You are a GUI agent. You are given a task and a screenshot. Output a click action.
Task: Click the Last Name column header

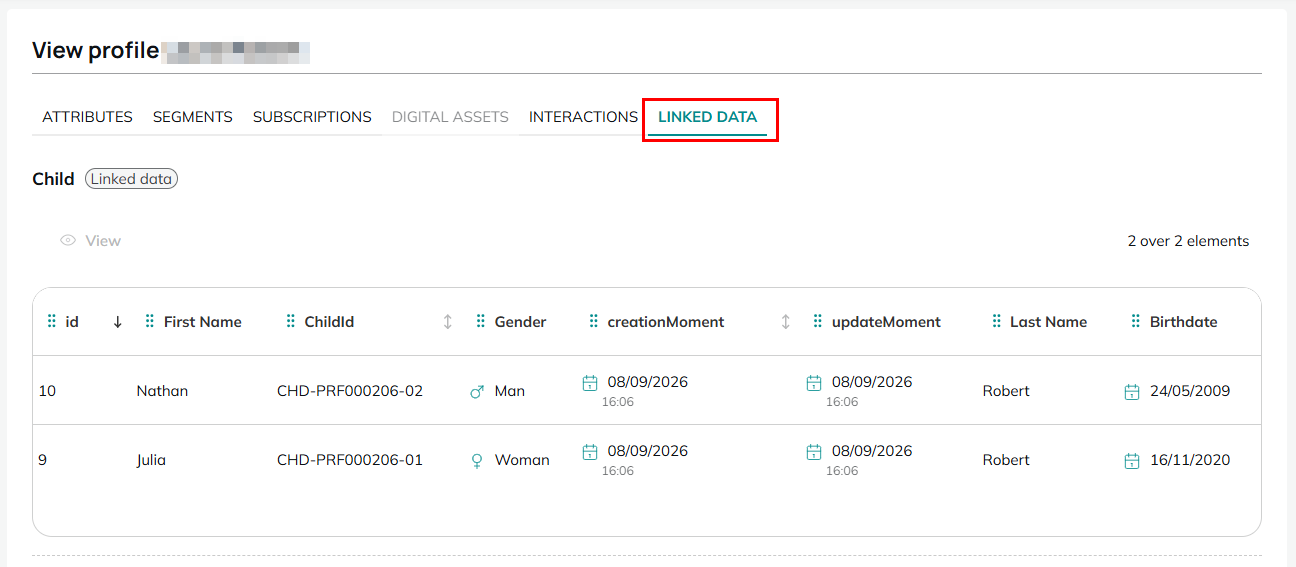1049,322
